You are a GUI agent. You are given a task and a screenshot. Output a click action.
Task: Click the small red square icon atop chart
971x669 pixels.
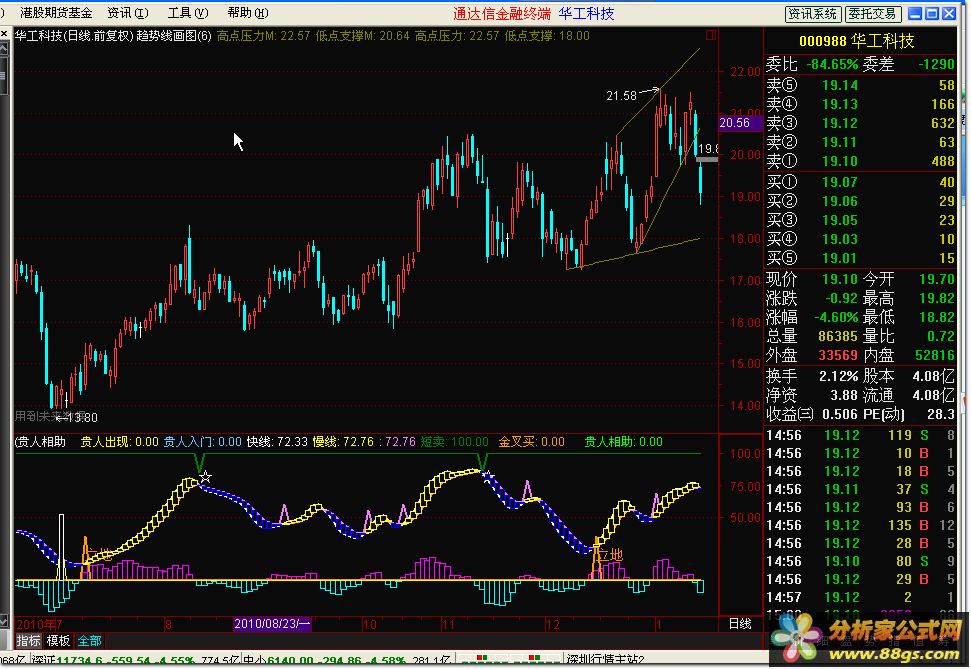tap(711, 35)
